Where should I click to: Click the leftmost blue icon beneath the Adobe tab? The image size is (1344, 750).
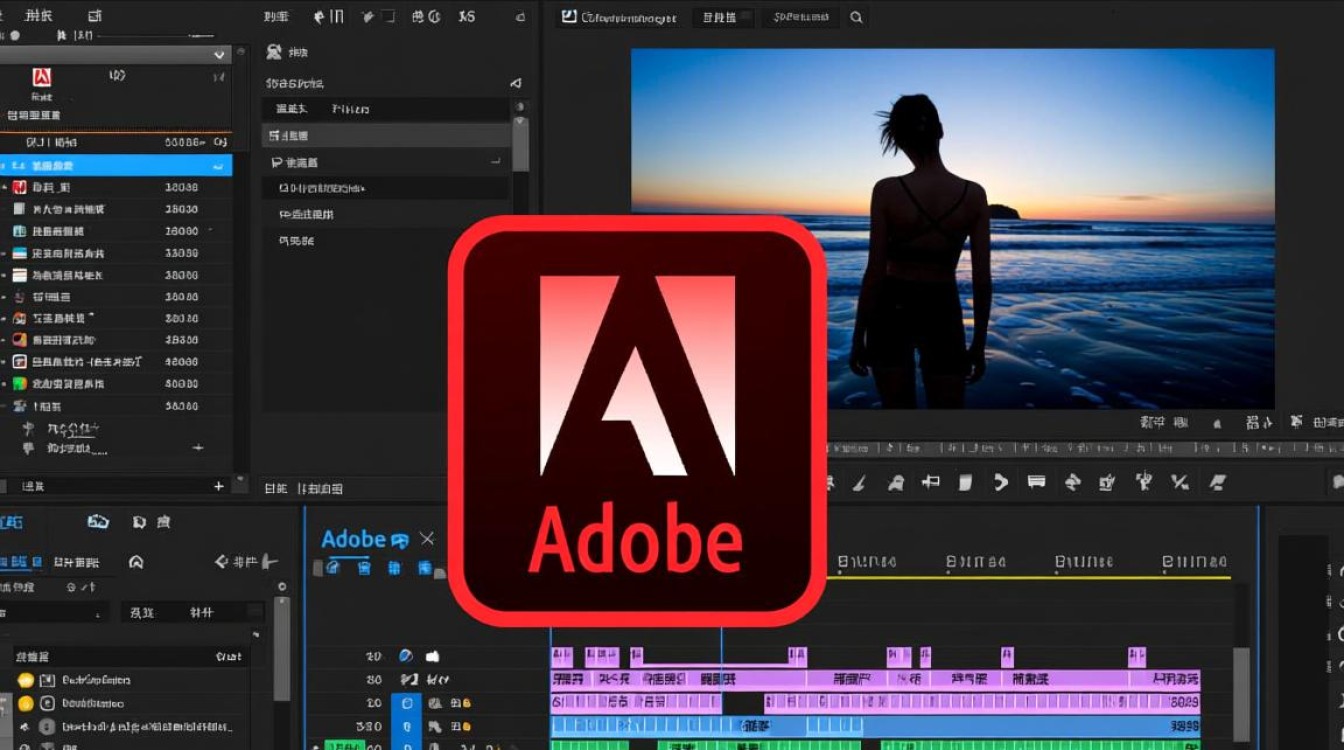click(x=333, y=568)
